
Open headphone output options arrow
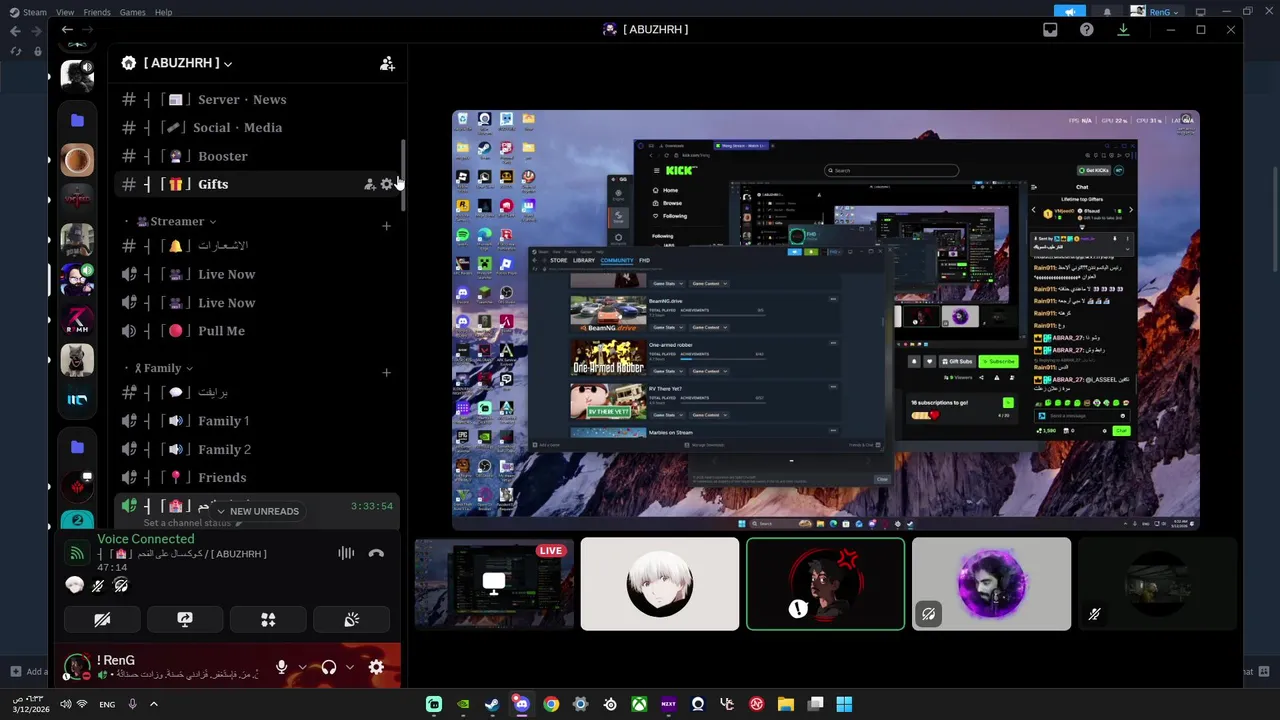[x=349, y=667]
